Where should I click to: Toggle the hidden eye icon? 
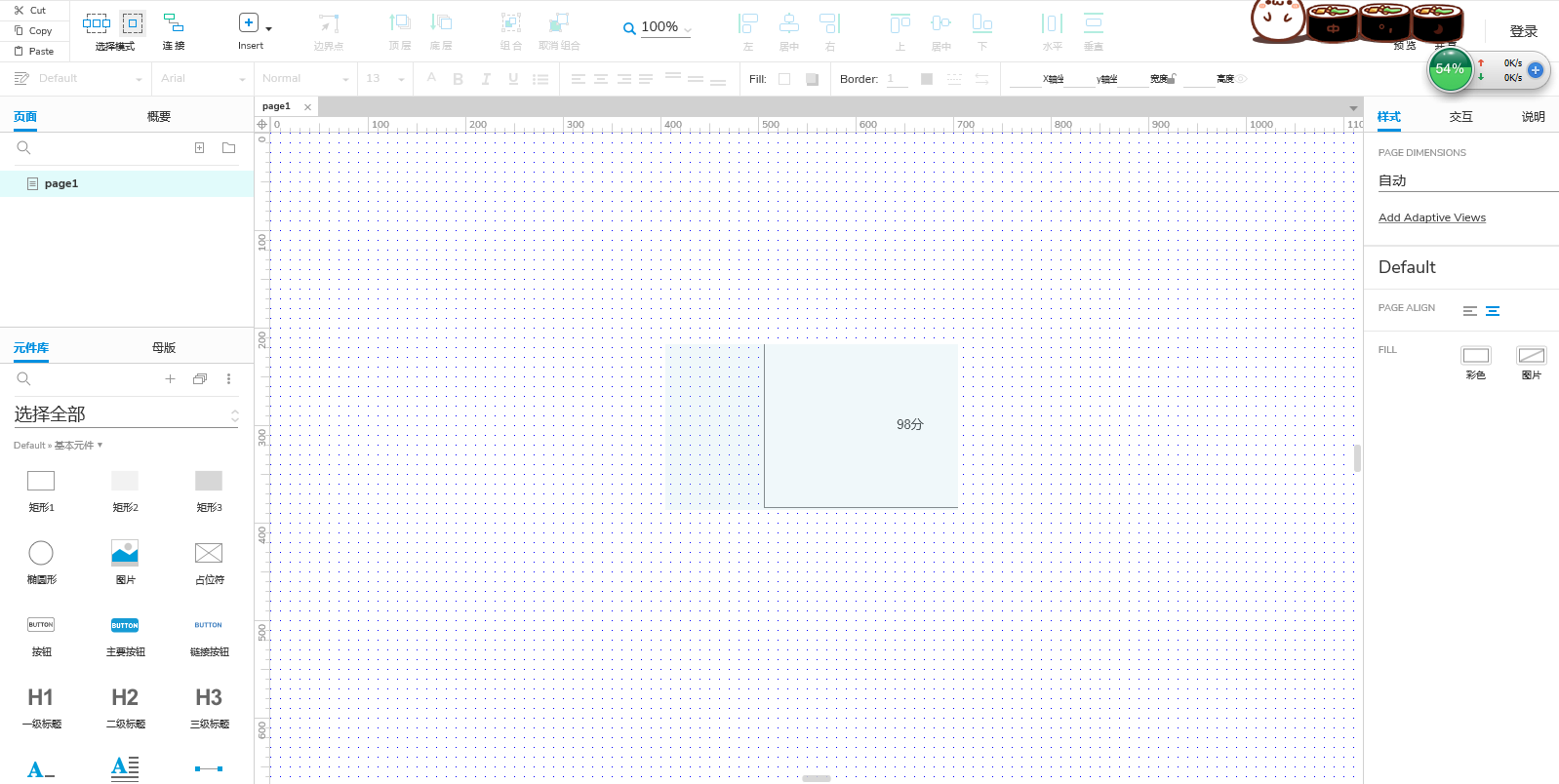(1242, 79)
